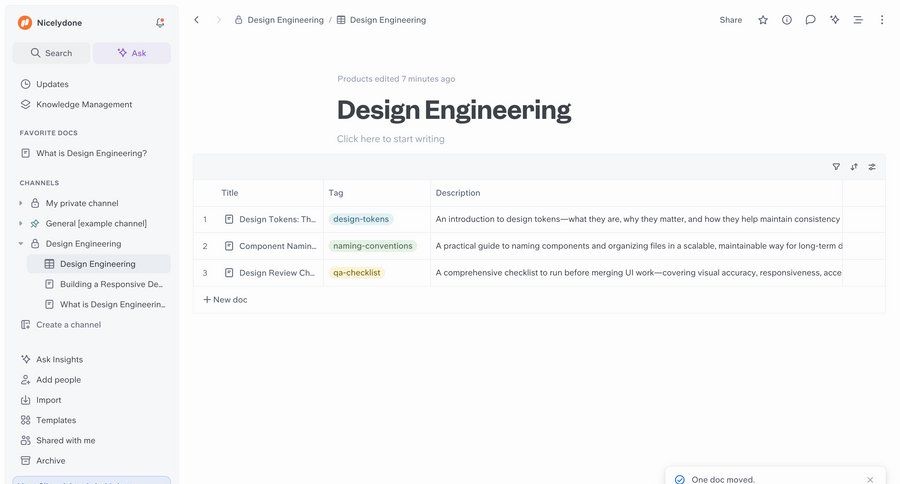Open notifications in sidebar header

[160, 22]
